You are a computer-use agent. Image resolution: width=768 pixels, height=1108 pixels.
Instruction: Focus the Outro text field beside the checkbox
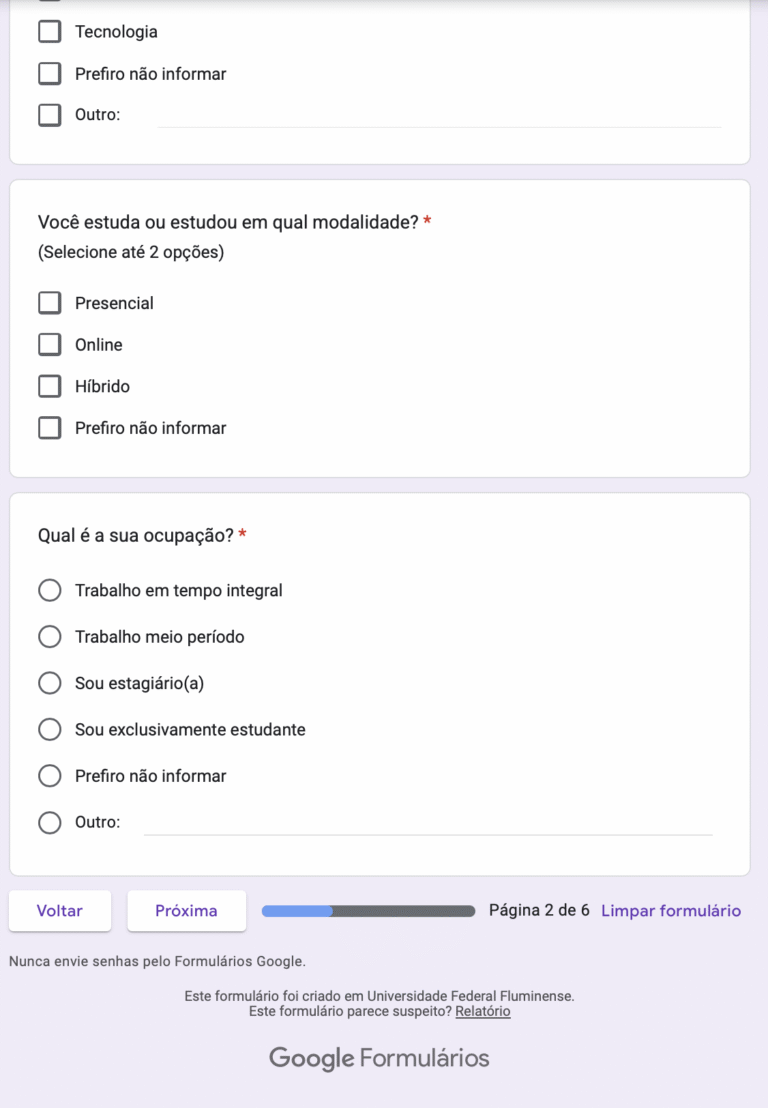point(438,115)
